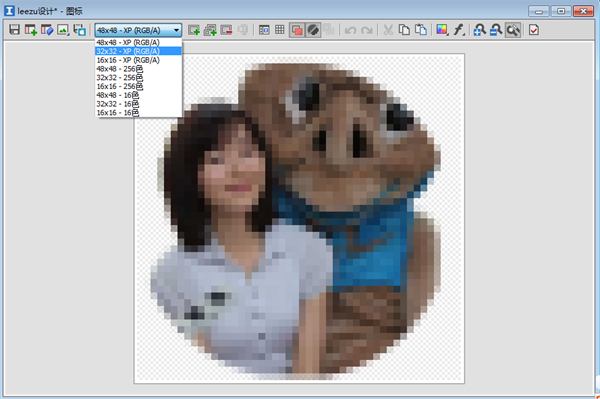Collapse the 48x48 - XP format dropdown arrow
The width and height of the screenshot is (600, 399).
176,30
